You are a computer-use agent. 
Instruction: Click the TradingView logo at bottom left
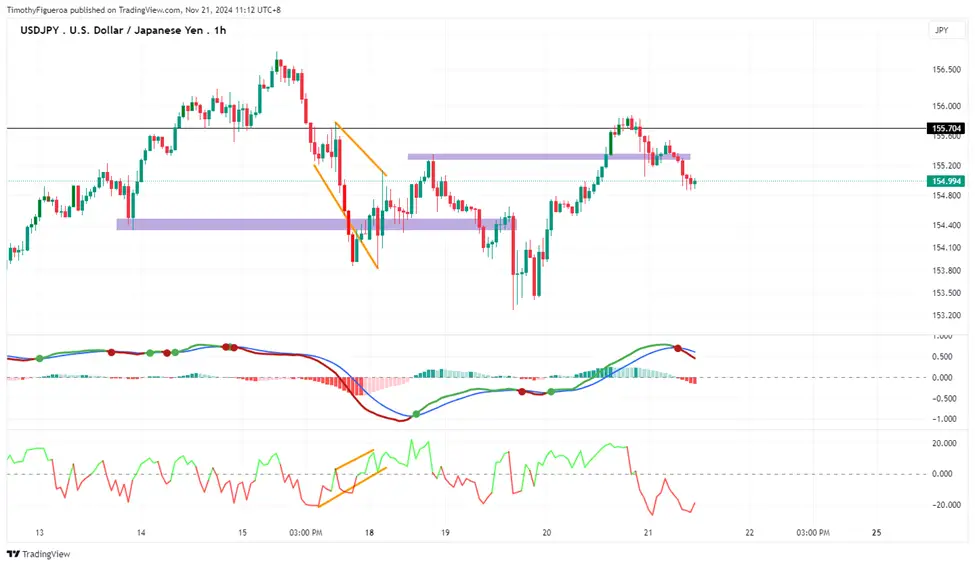point(39,554)
